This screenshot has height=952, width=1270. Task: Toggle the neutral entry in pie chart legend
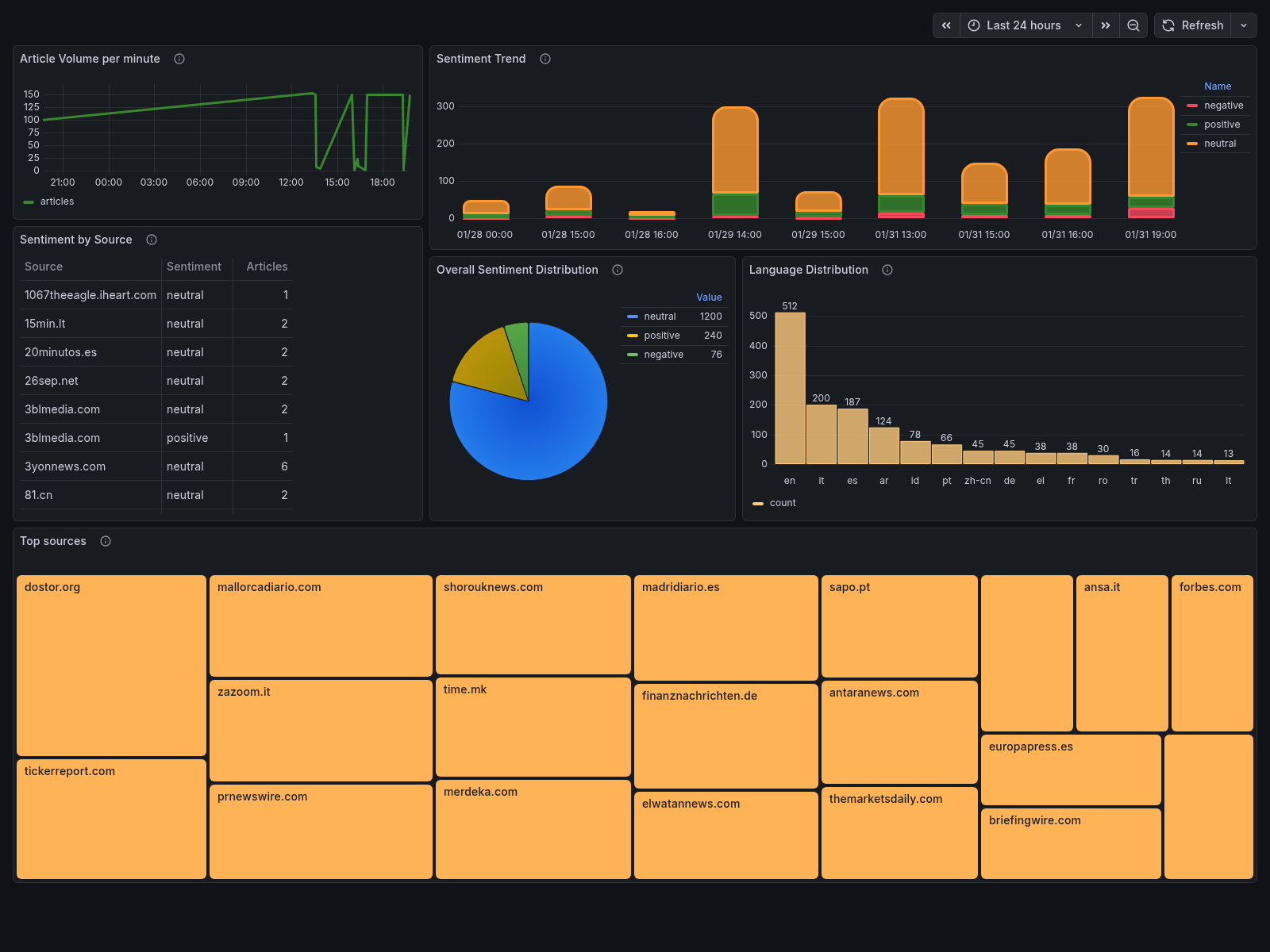click(660, 316)
